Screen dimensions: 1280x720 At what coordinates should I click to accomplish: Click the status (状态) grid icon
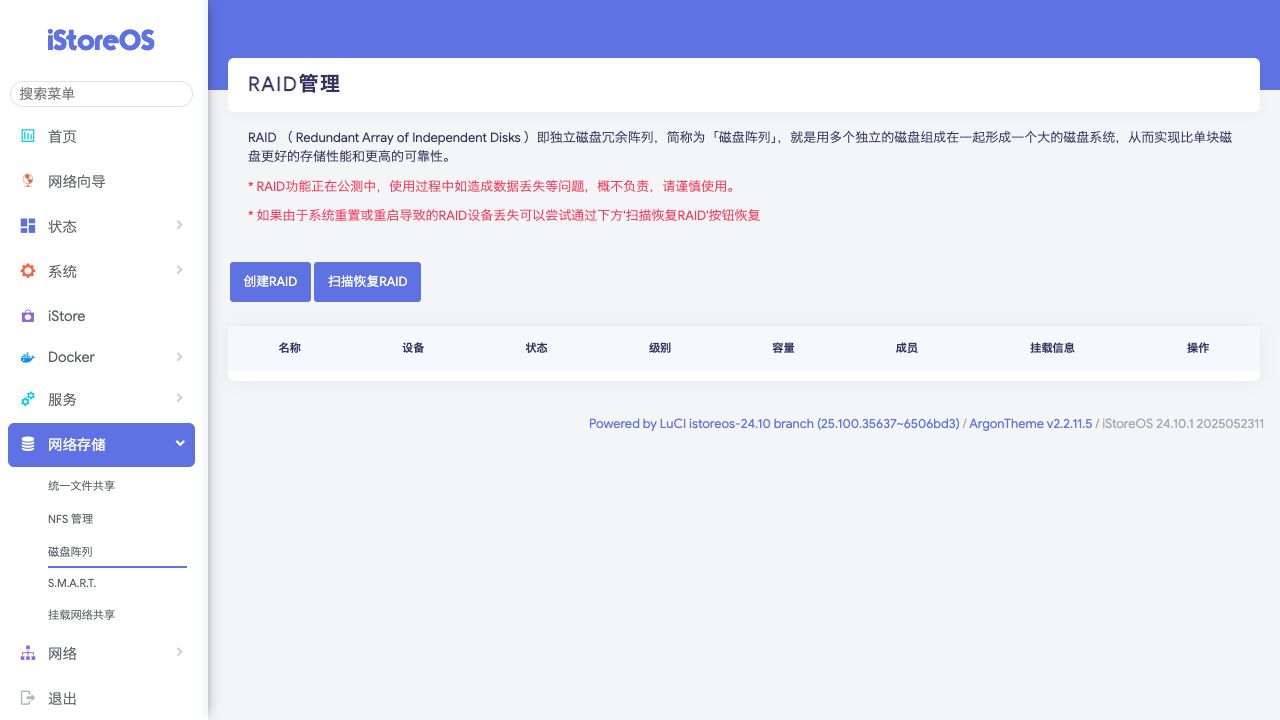(28, 226)
